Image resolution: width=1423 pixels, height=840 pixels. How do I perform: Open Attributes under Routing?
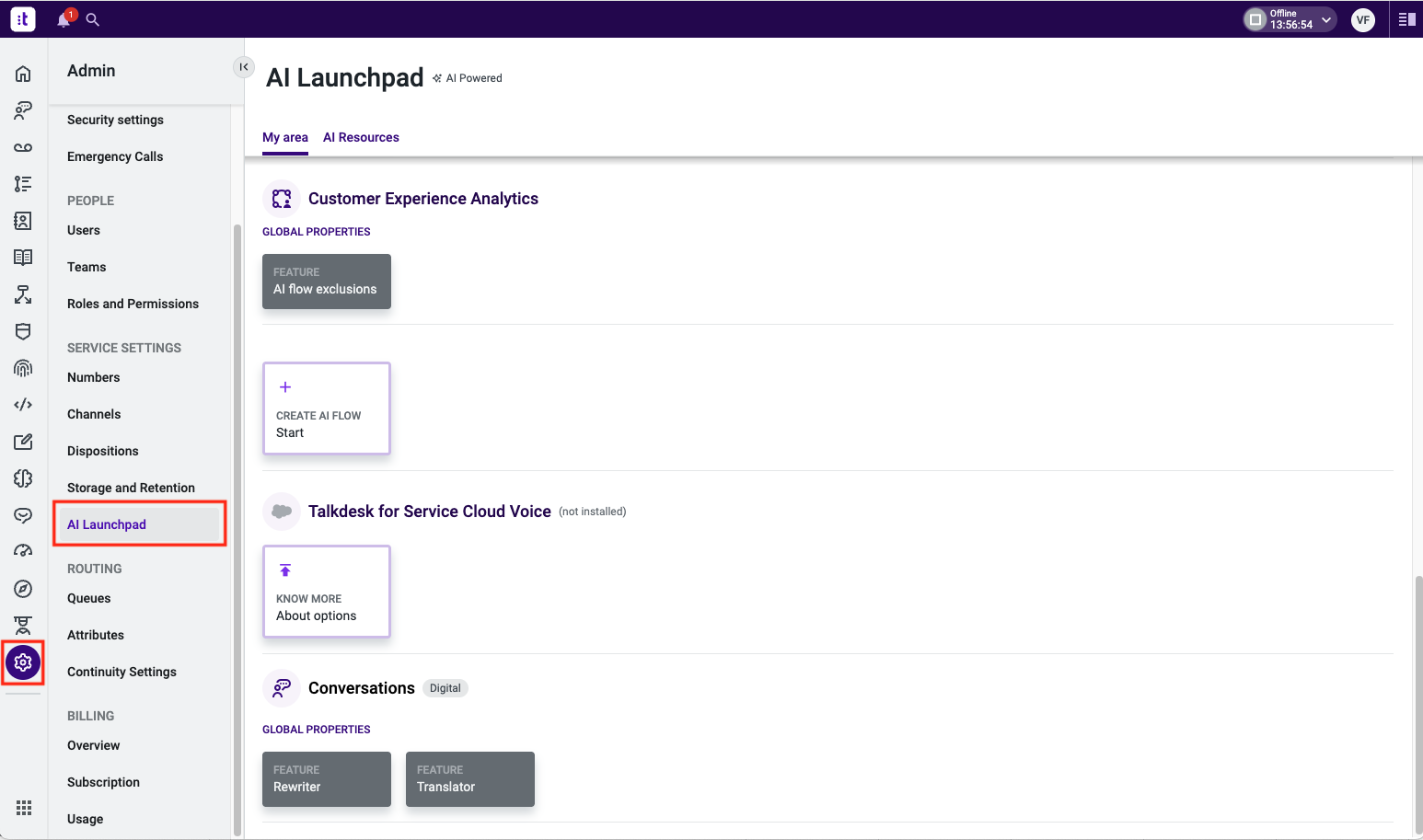pos(96,635)
